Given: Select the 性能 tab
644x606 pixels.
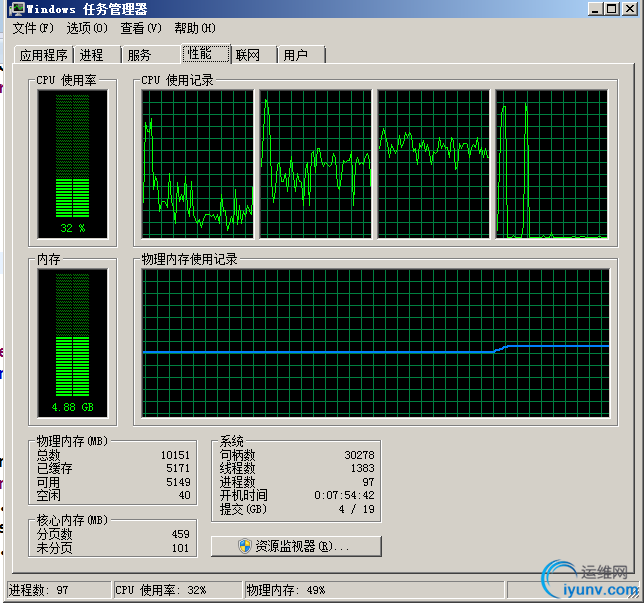Looking at the screenshot, I should [x=205, y=53].
